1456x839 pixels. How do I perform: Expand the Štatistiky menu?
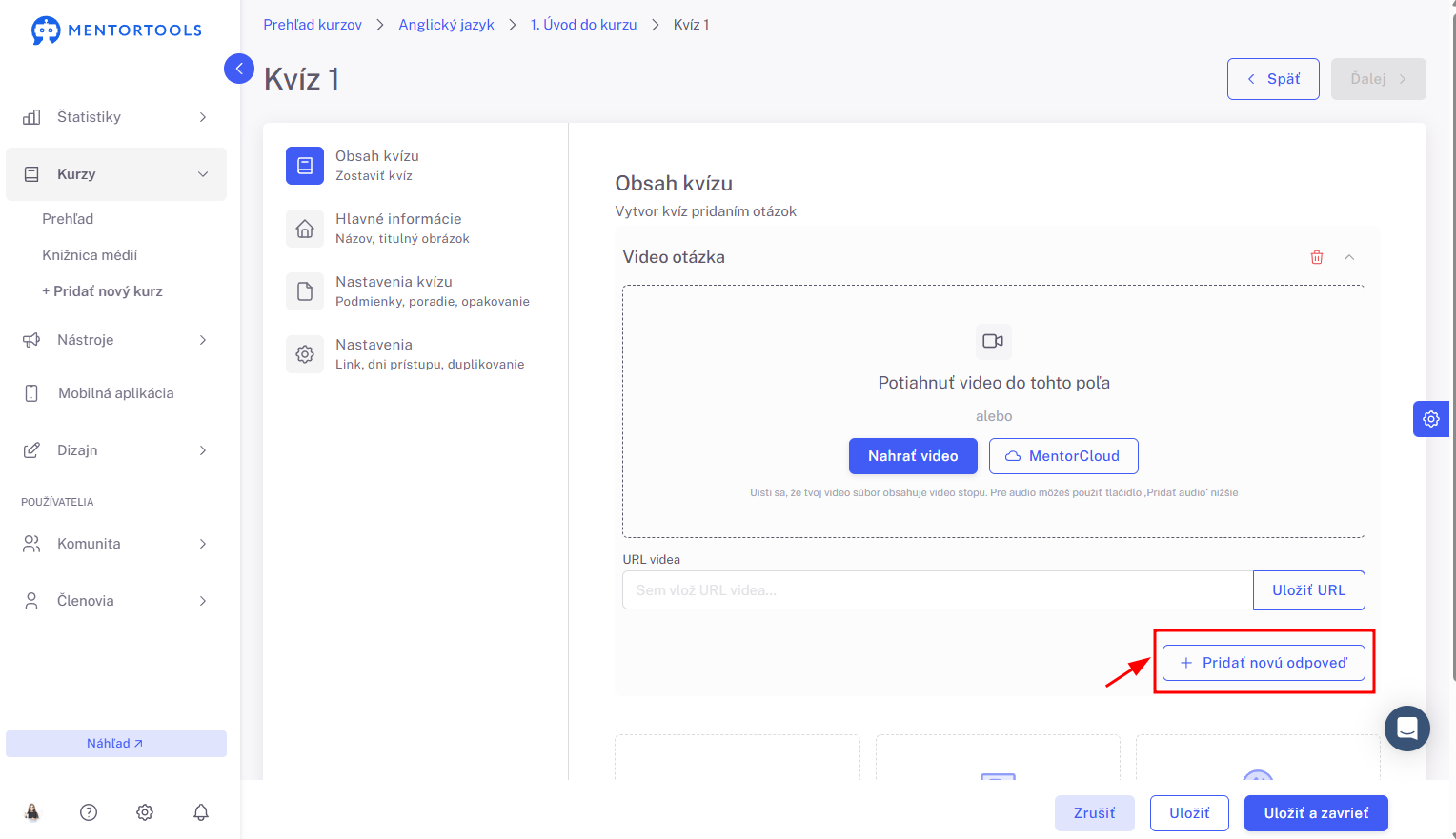tap(116, 117)
